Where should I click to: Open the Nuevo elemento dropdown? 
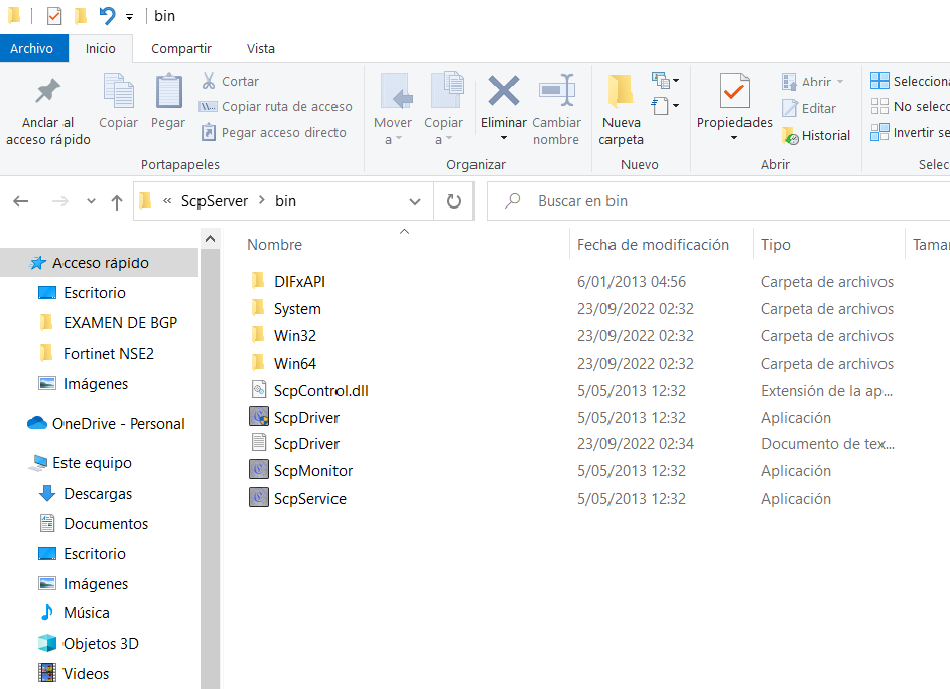click(665, 80)
